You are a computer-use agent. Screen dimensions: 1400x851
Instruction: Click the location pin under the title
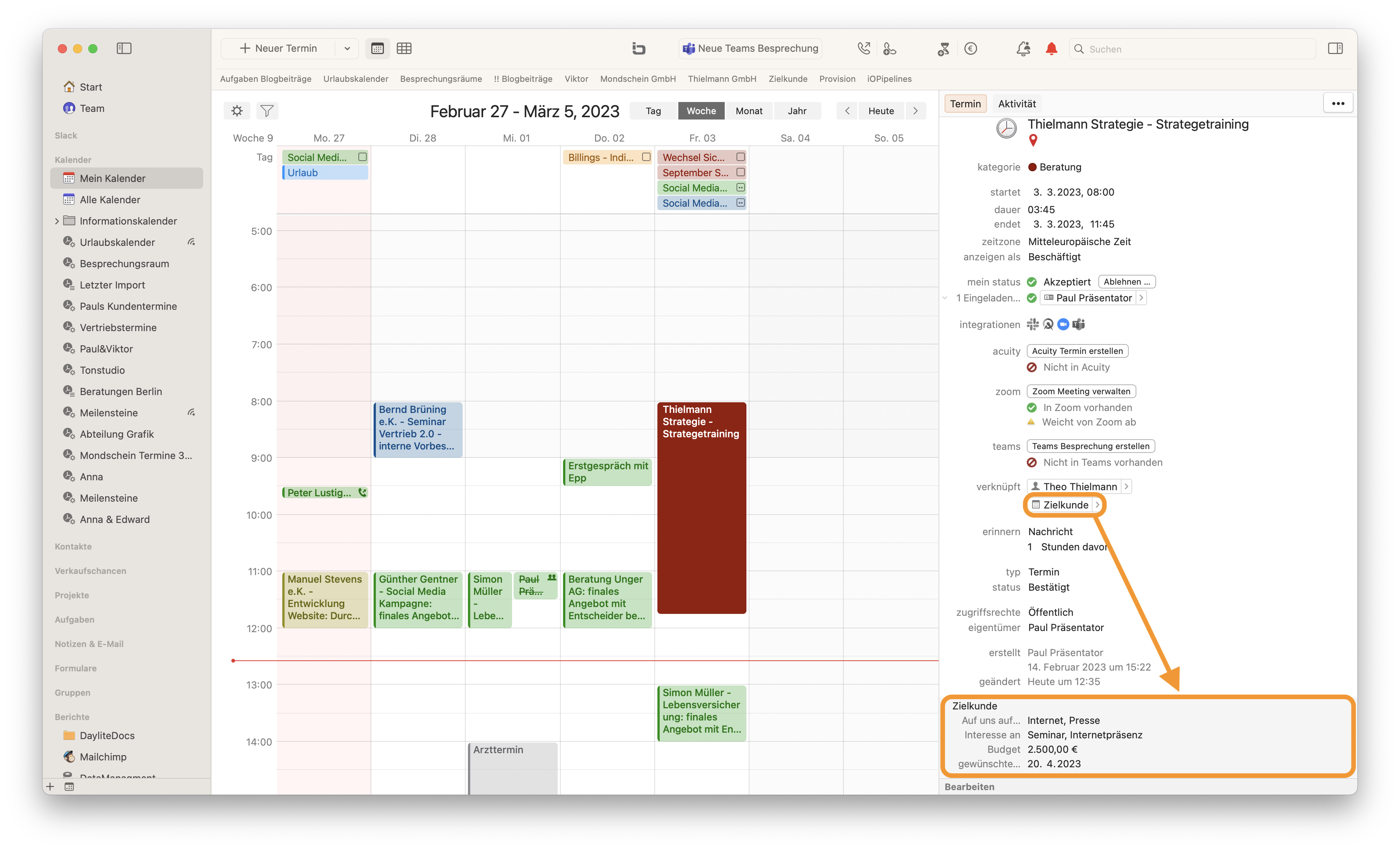pyautogui.click(x=1033, y=140)
